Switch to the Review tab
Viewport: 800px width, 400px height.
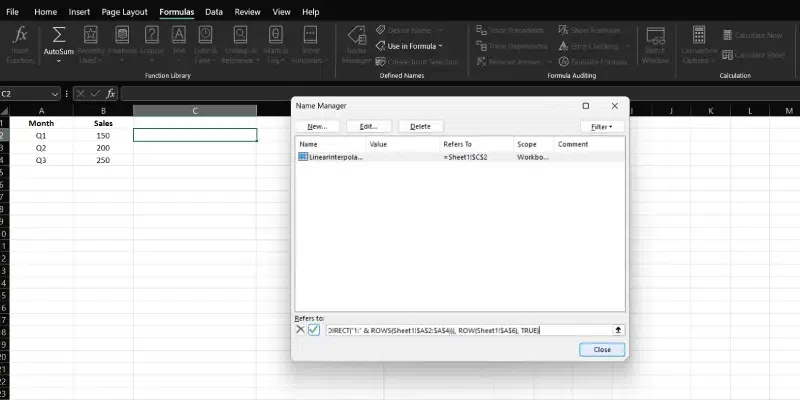tap(247, 12)
